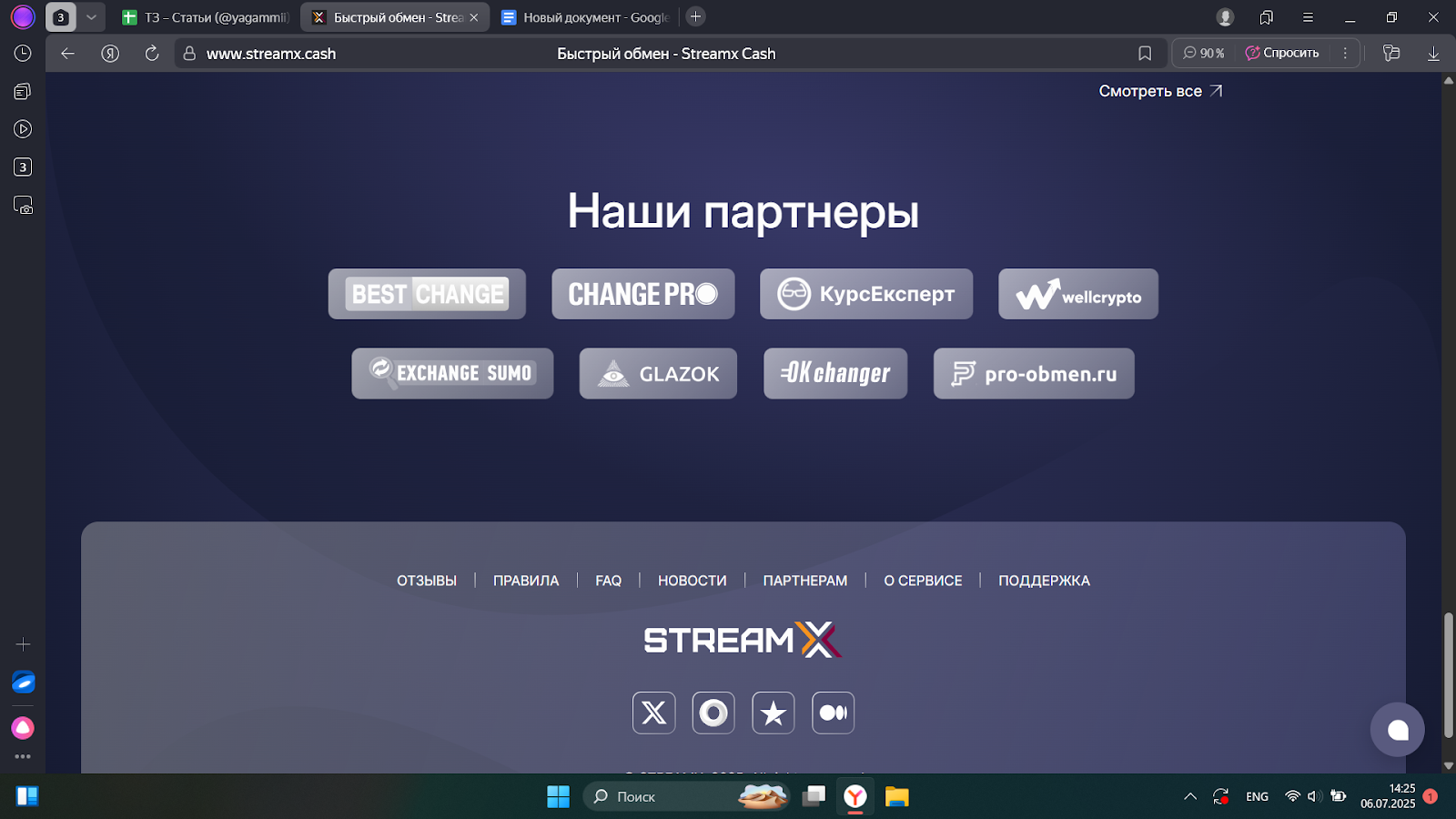
Task: Open File Explorer taskbar icon
Action: [897, 796]
